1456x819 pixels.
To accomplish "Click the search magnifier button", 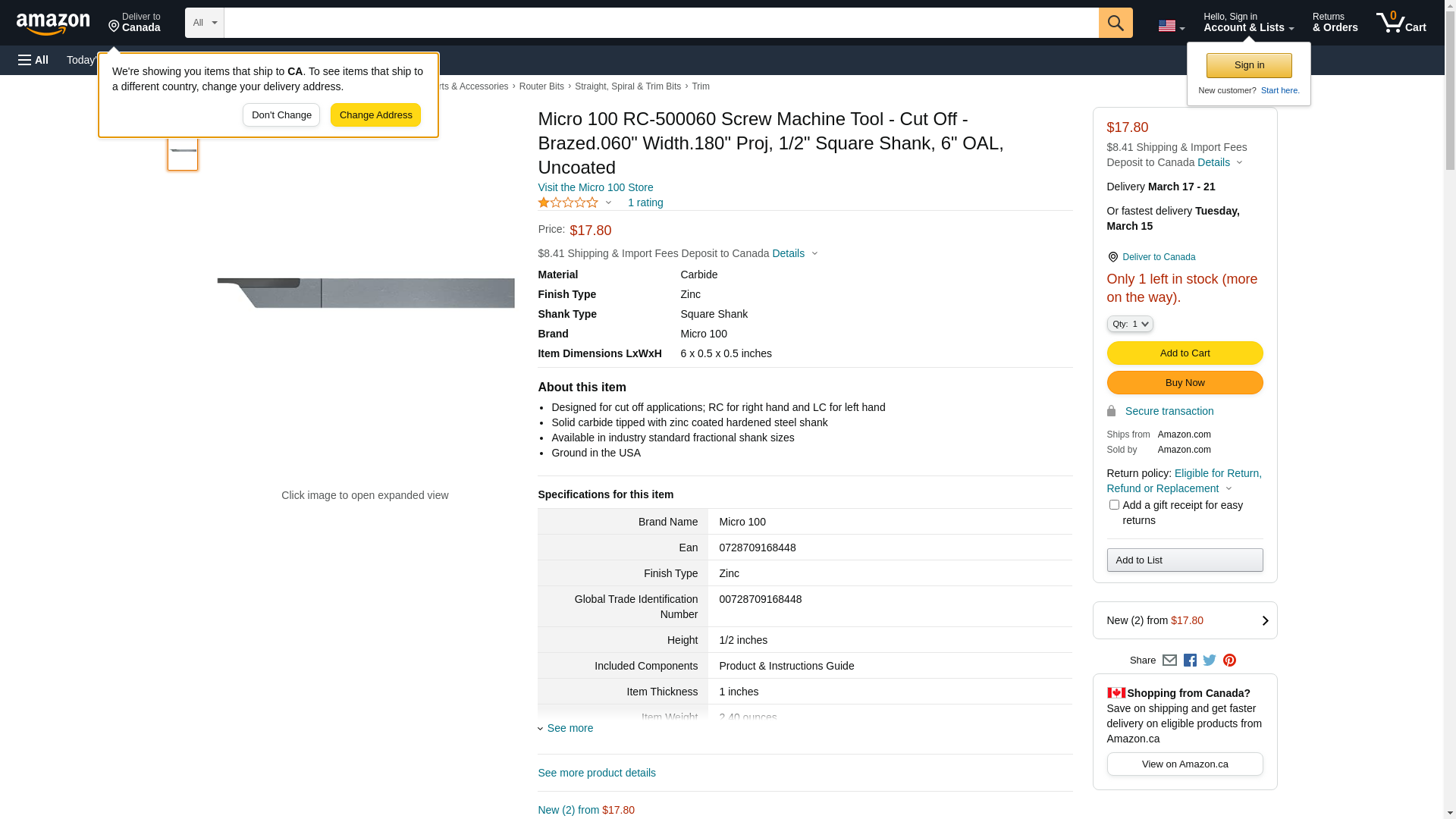I will (x=1115, y=23).
